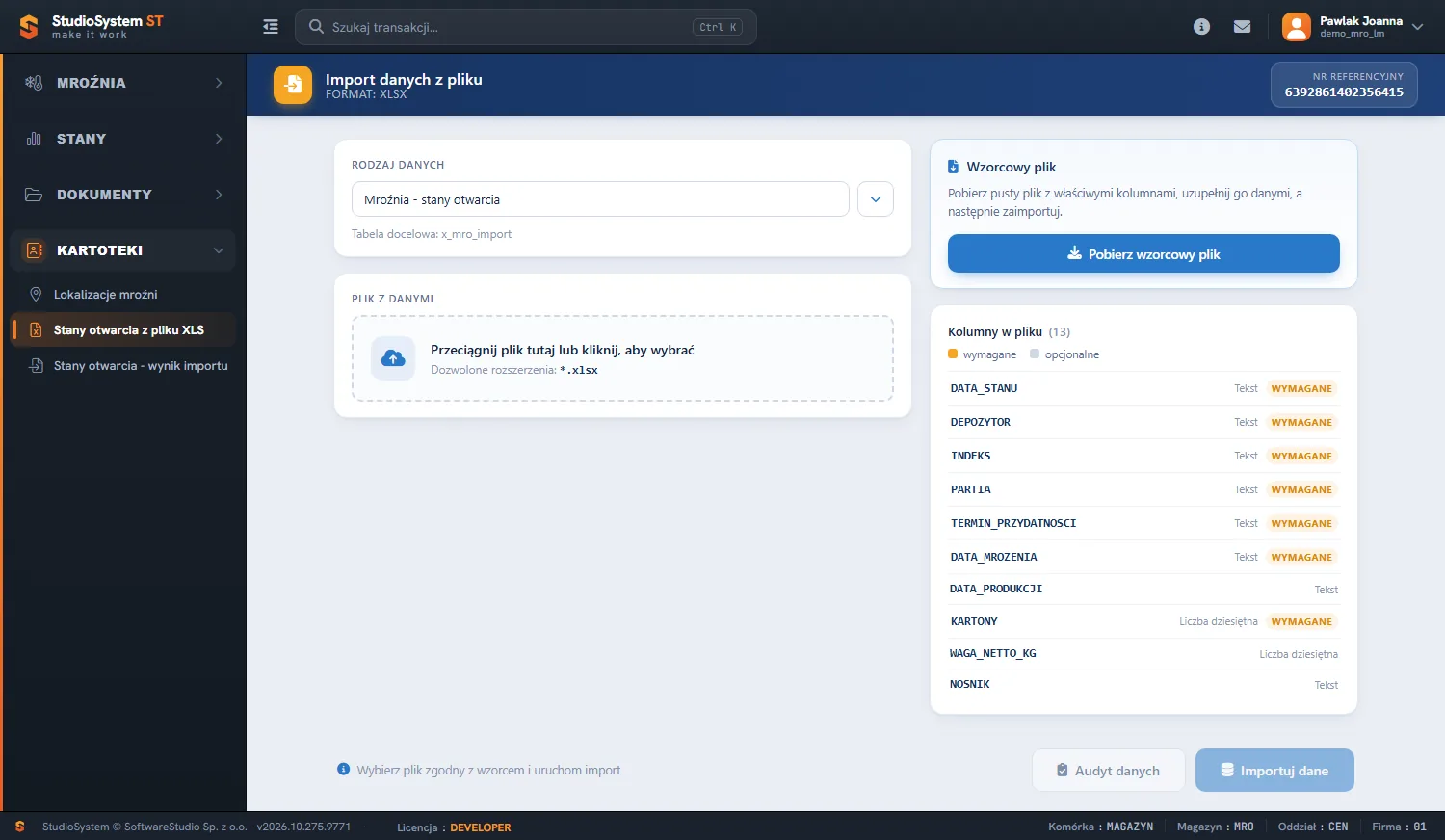Open the Pawlak Joanna user menu chevron

[x=1417, y=27]
